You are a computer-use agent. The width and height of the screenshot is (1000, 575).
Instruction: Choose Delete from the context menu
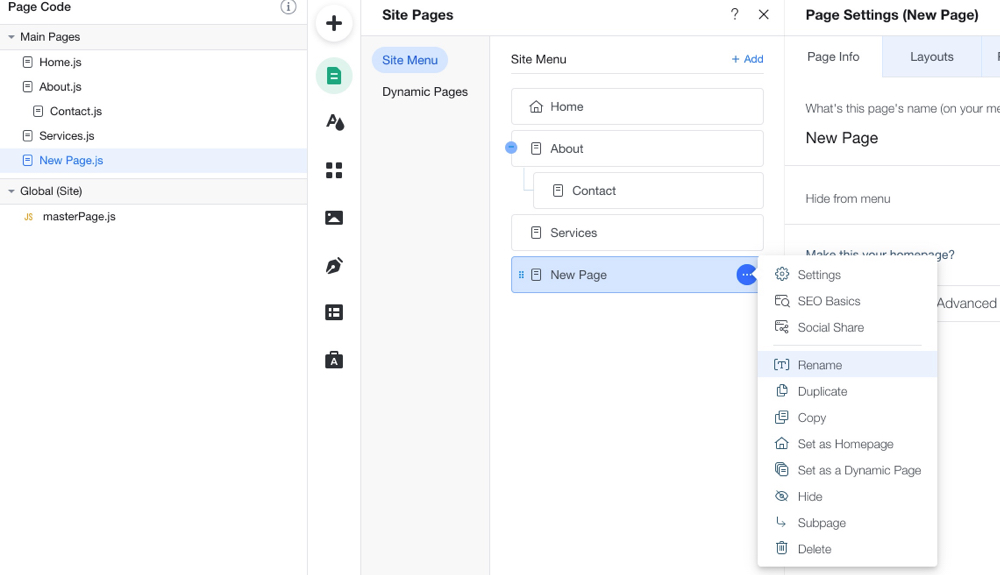pyautogui.click(x=847, y=549)
